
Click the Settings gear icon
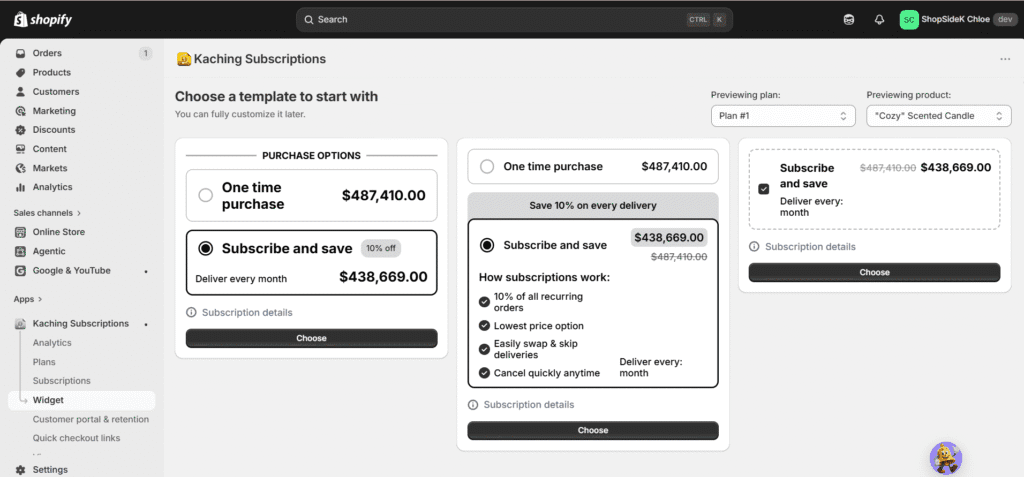[20, 470]
